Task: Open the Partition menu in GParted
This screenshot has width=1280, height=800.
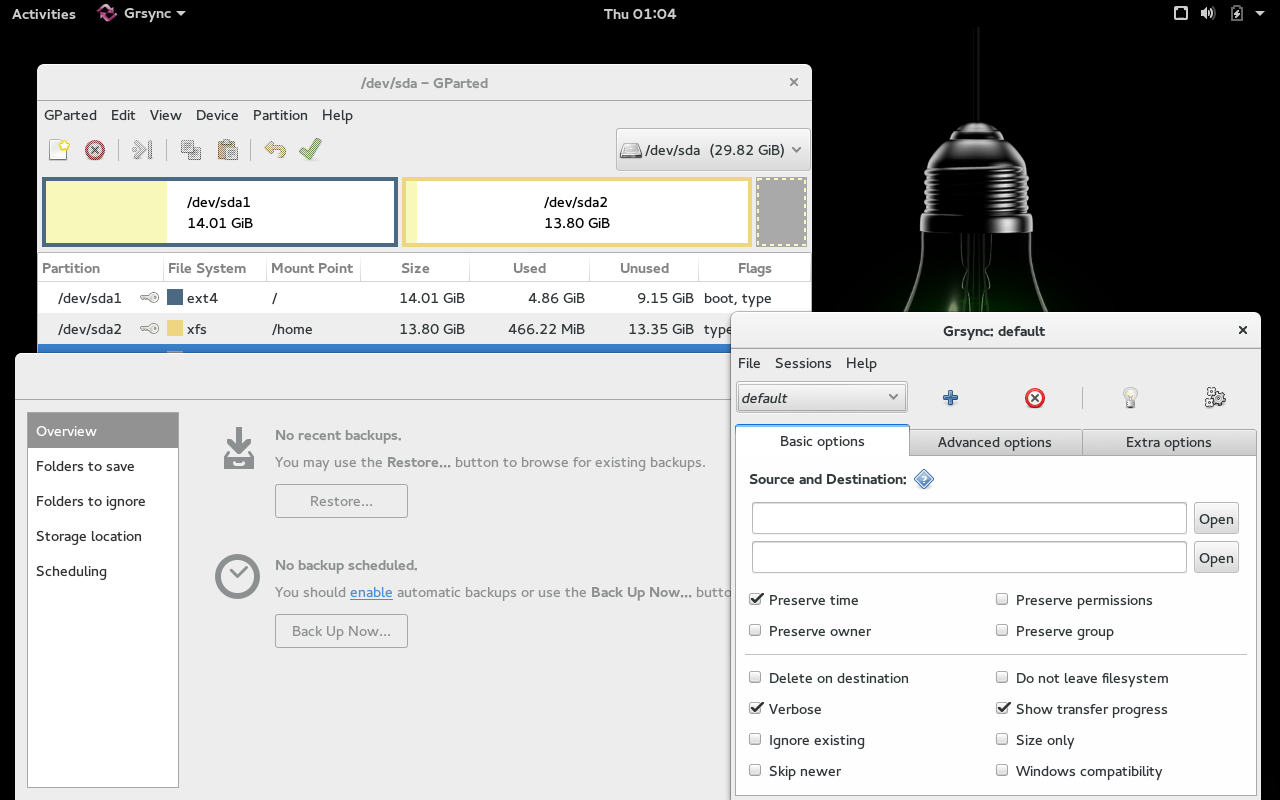Action: tap(280, 115)
